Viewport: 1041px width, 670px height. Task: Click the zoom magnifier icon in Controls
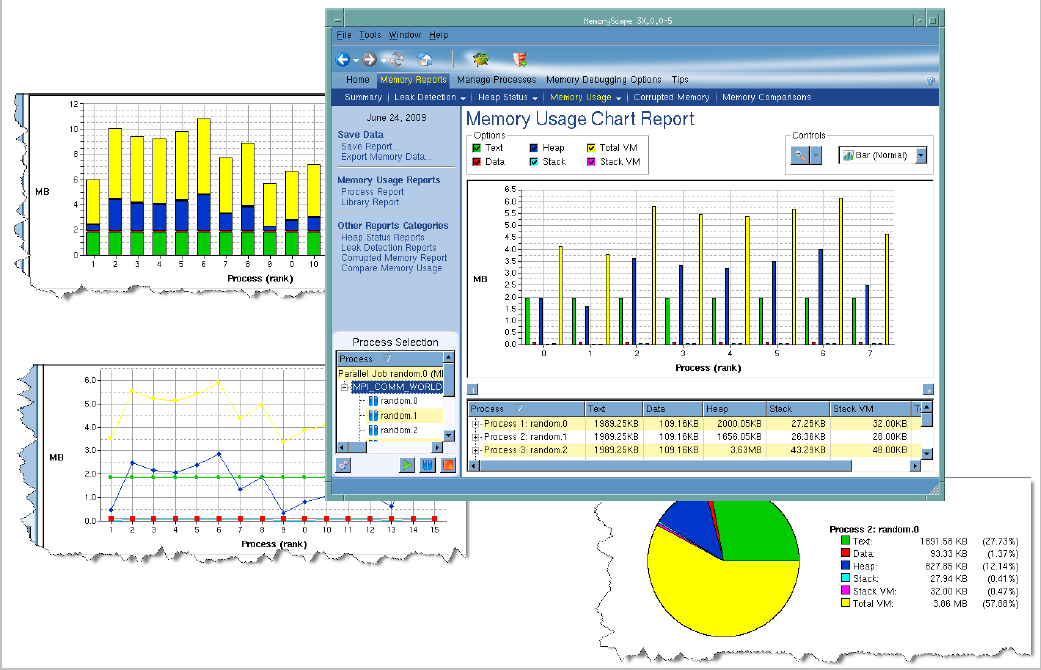(799, 155)
